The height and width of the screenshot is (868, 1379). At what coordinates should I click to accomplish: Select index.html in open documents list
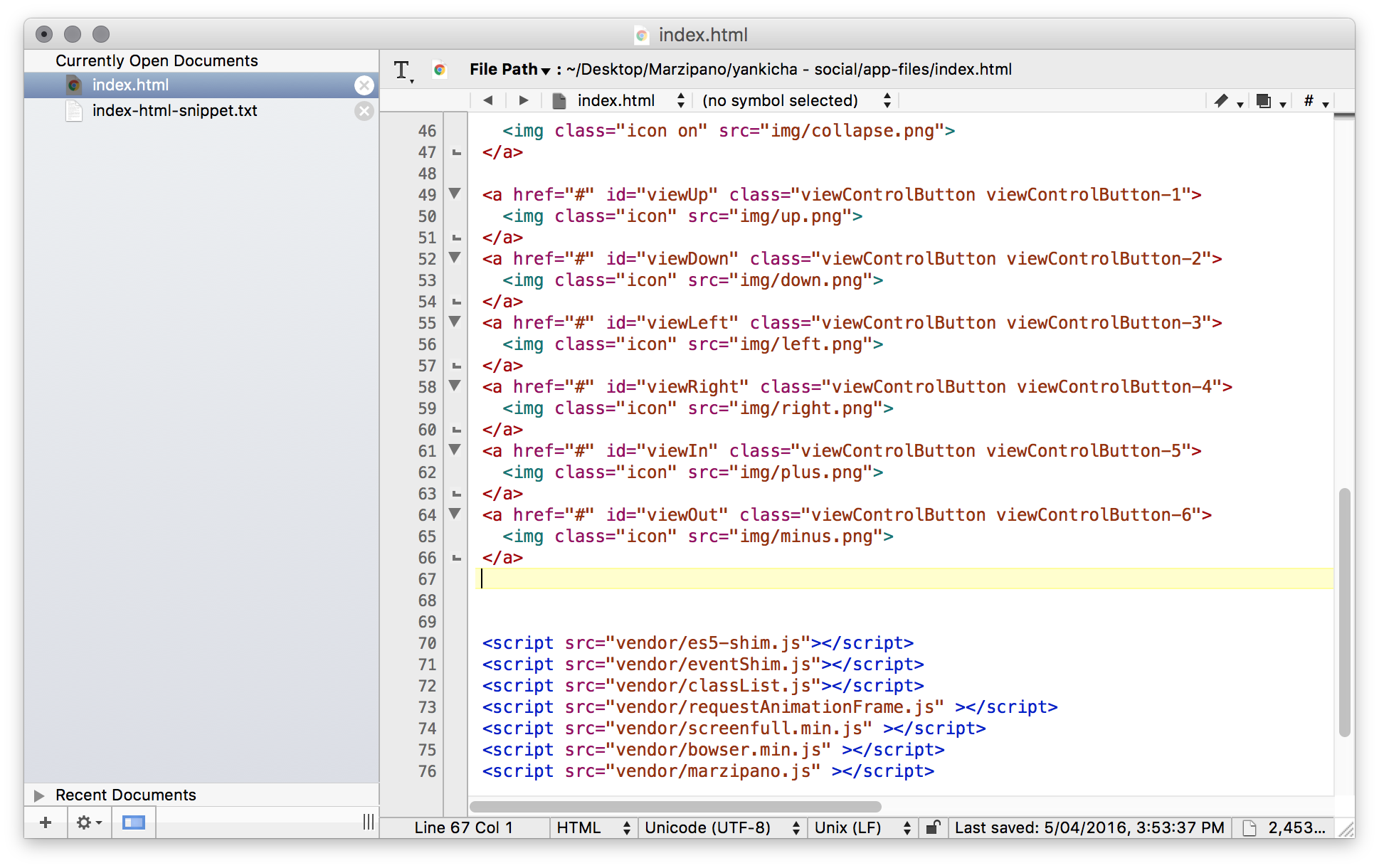(x=201, y=85)
